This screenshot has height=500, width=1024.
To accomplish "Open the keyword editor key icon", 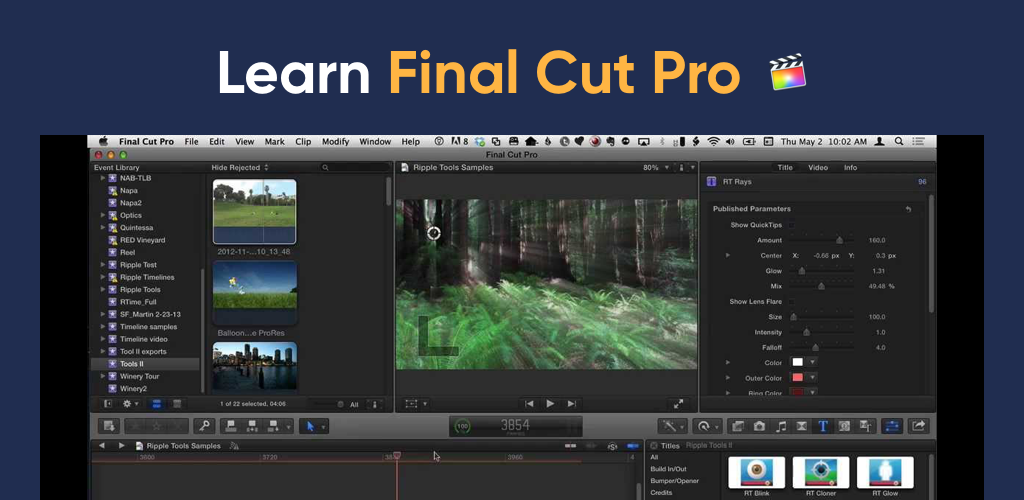I will click(x=204, y=426).
